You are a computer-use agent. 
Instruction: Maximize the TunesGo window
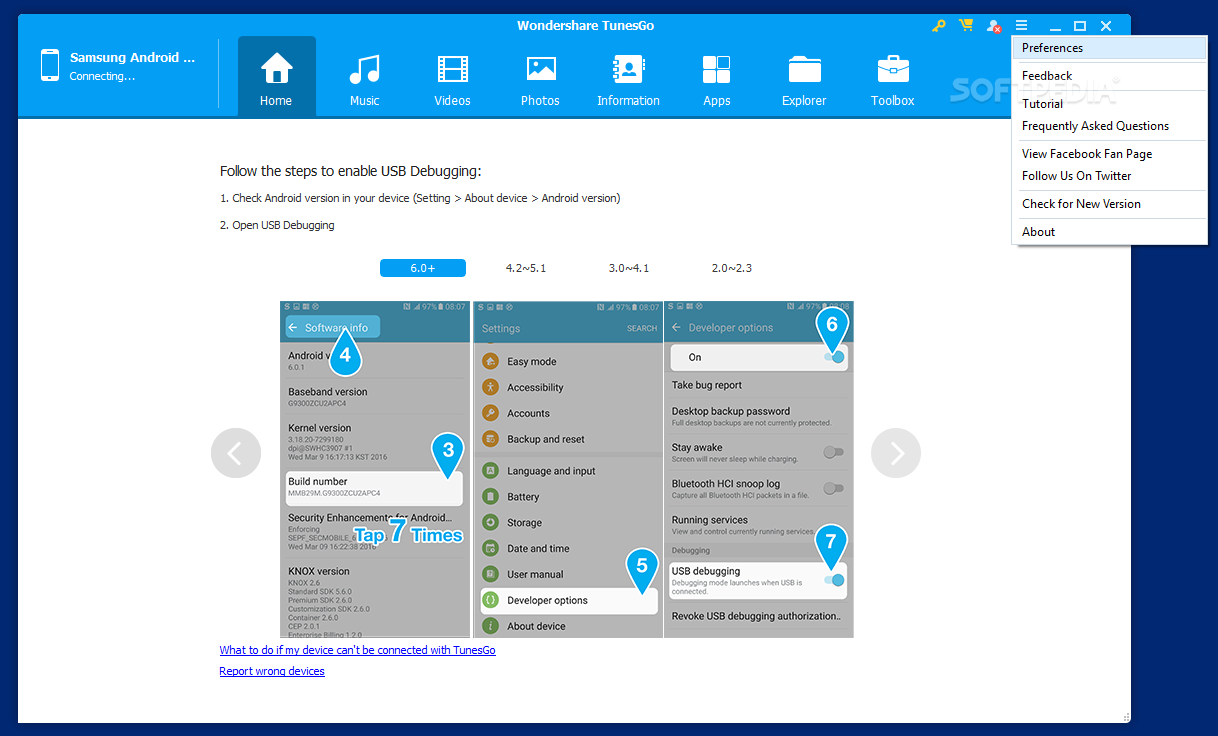(x=1080, y=26)
